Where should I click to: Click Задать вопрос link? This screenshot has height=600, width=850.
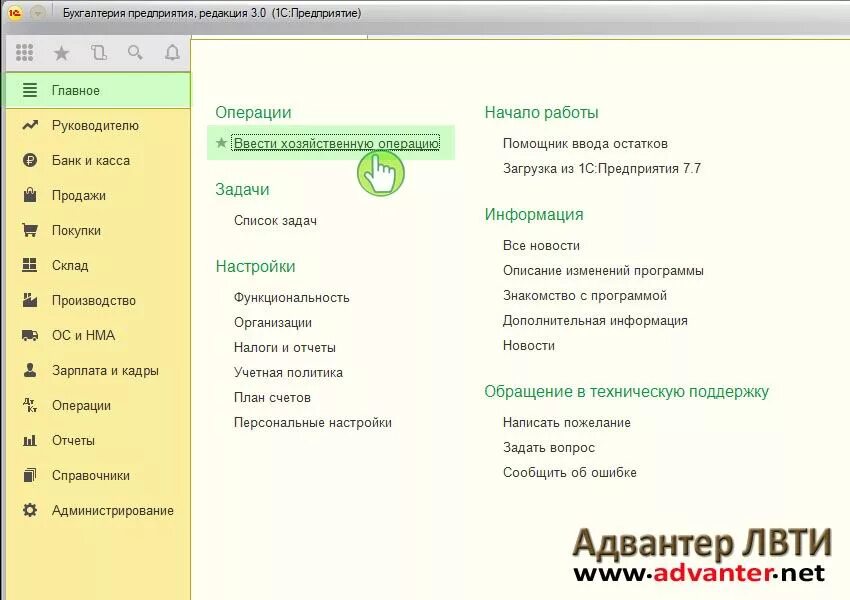549,447
